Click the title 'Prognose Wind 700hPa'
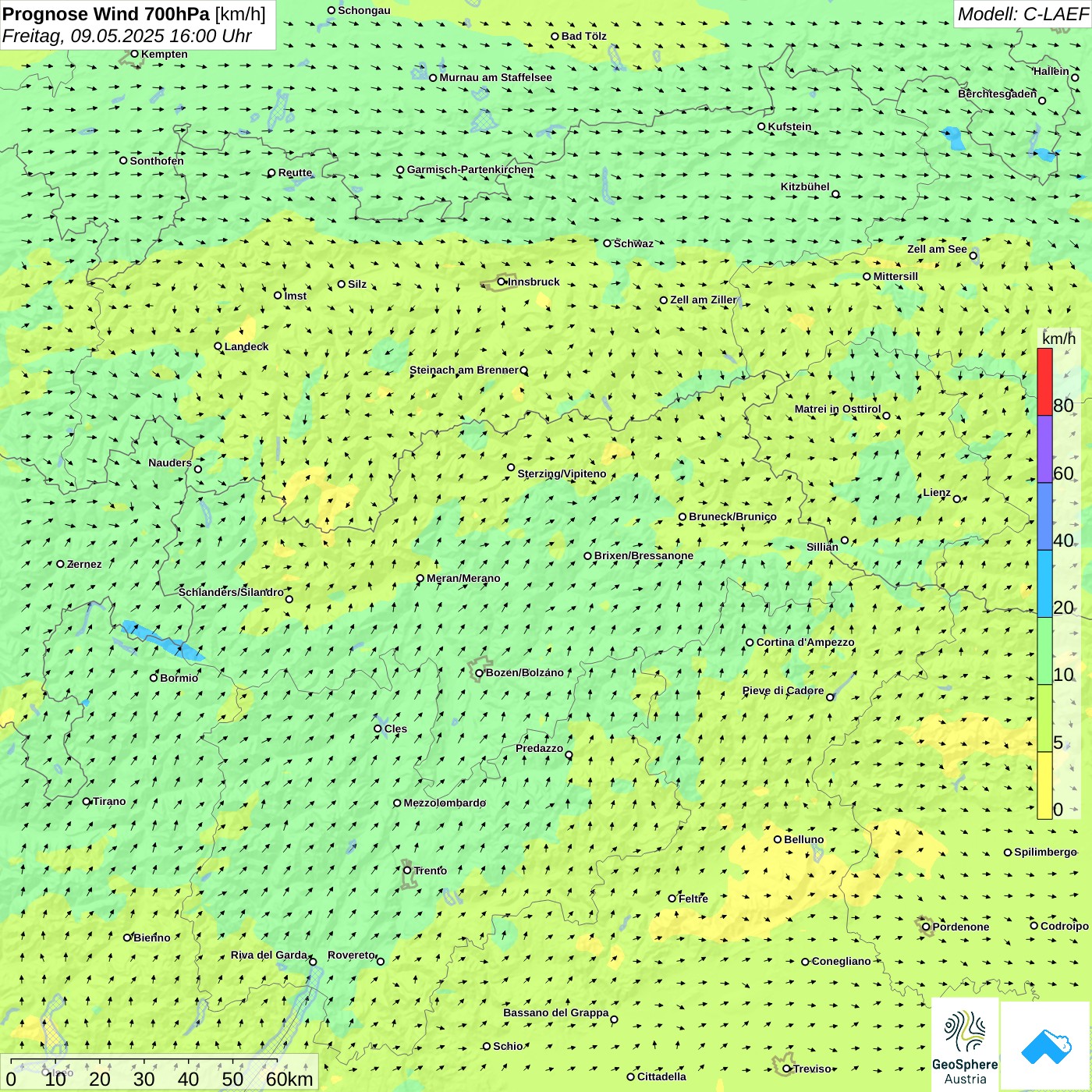The height and width of the screenshot is (1092, 1092). (106, 14)
